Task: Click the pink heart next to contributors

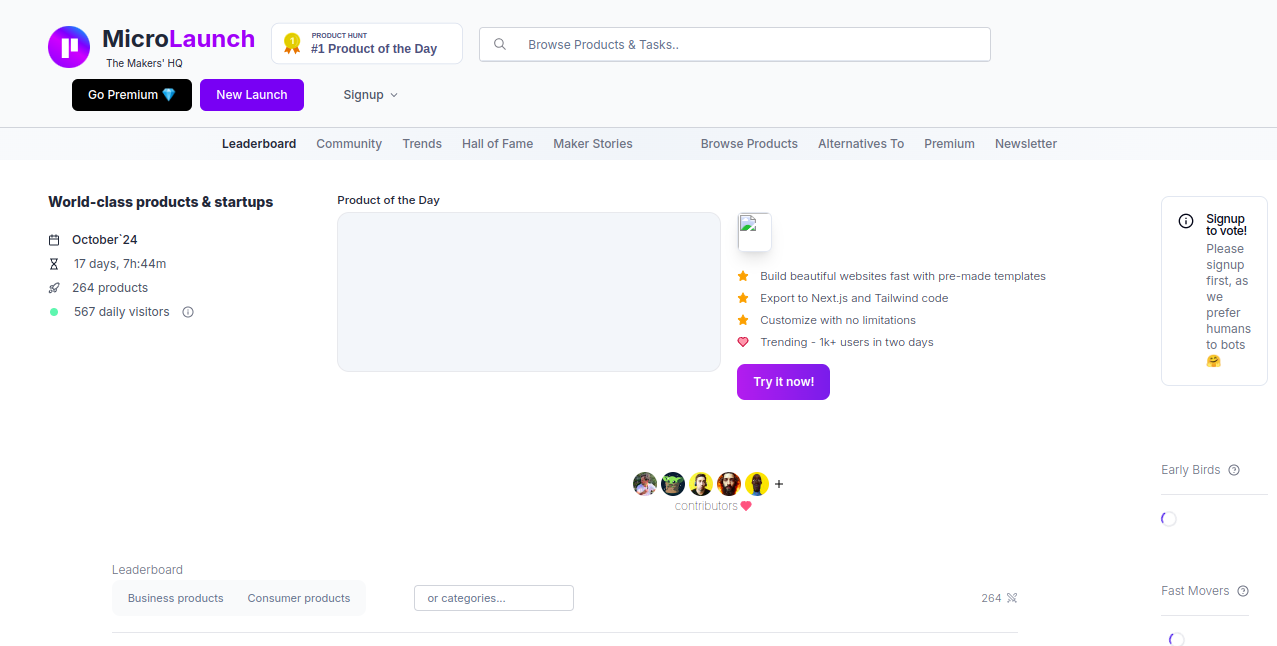Action: tap(746, 506)
